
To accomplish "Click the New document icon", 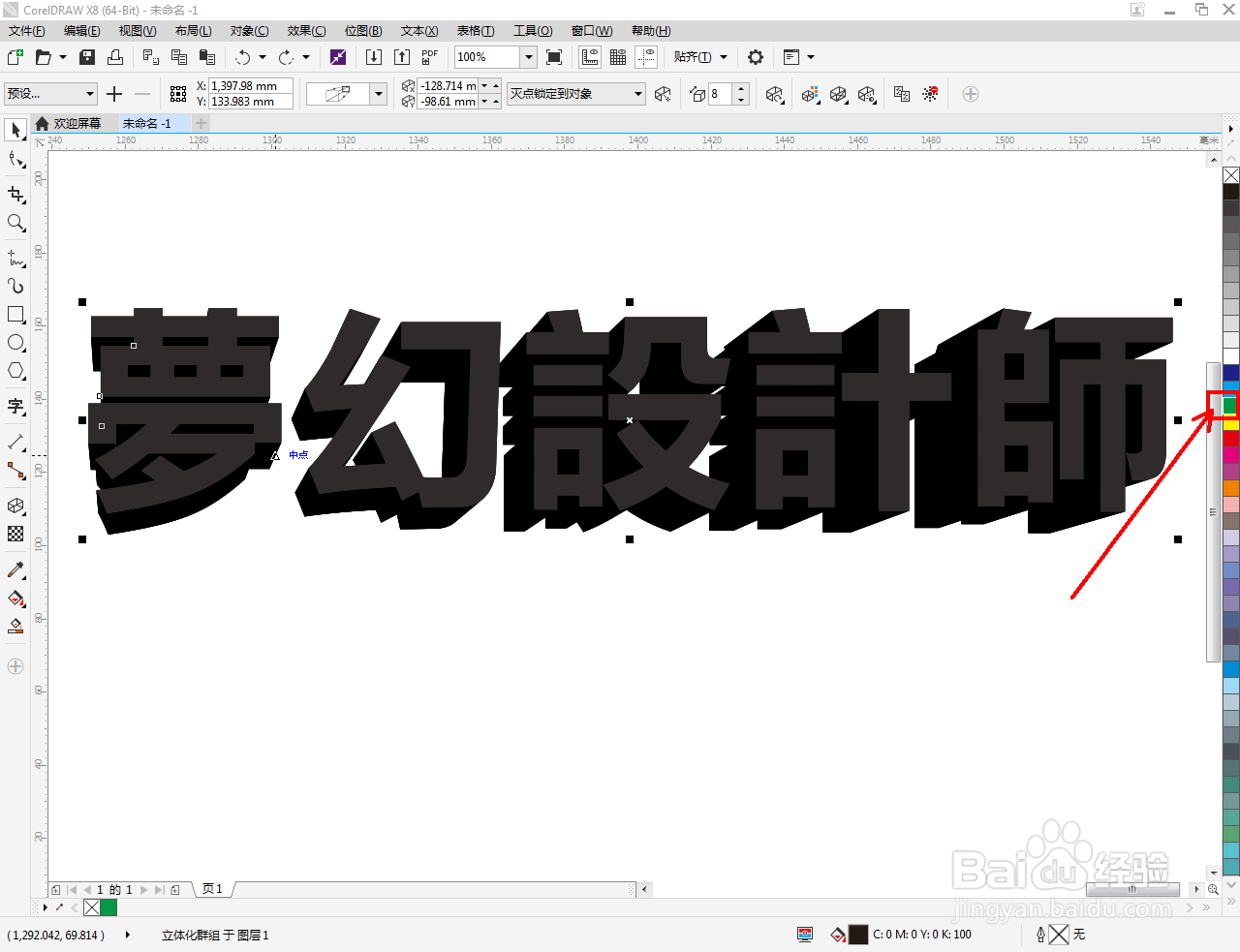I will tap(15, 57).
